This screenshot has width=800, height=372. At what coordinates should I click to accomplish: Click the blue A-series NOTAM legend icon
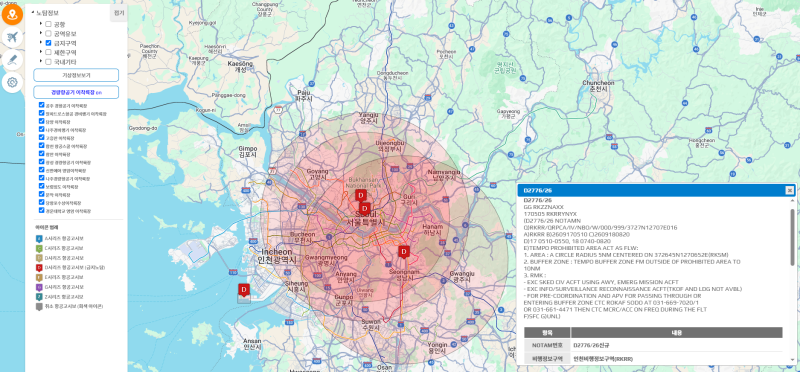pos(39,238)
